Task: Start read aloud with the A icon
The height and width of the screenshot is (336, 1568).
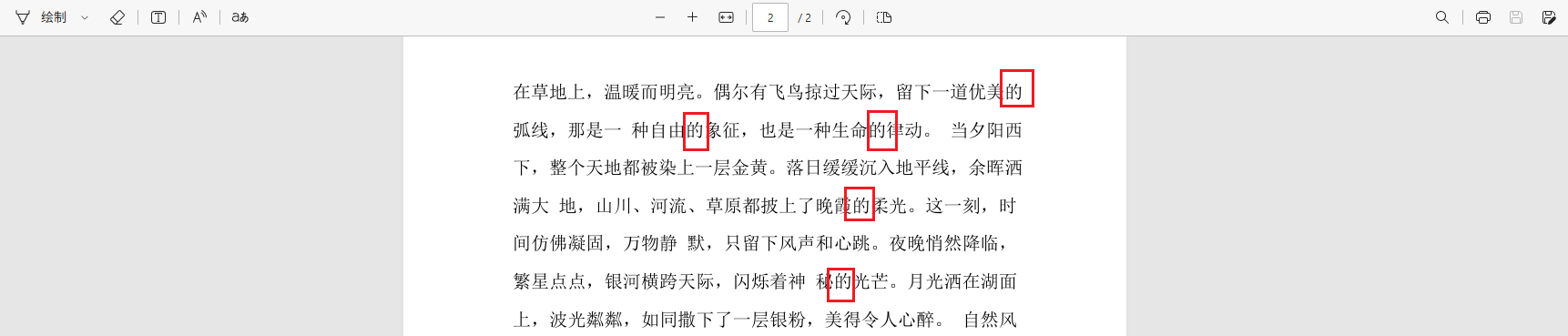Action: (x=199, y=17)
